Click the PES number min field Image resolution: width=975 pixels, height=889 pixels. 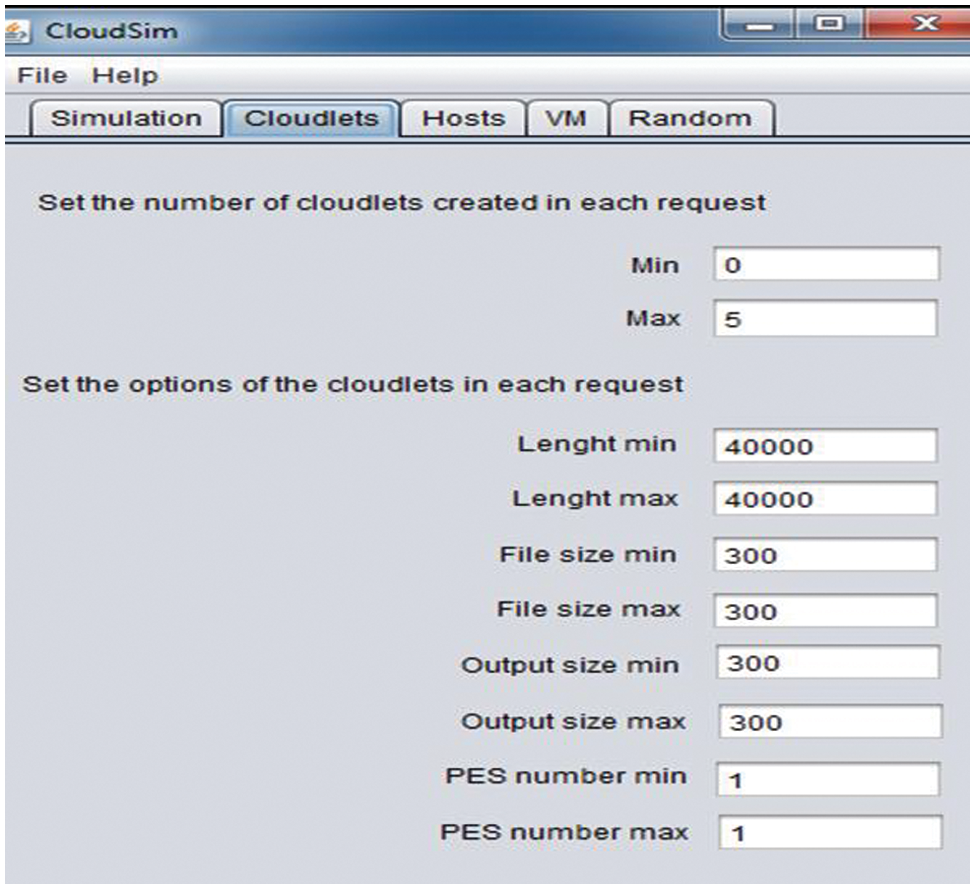click(x=829, y=779)
